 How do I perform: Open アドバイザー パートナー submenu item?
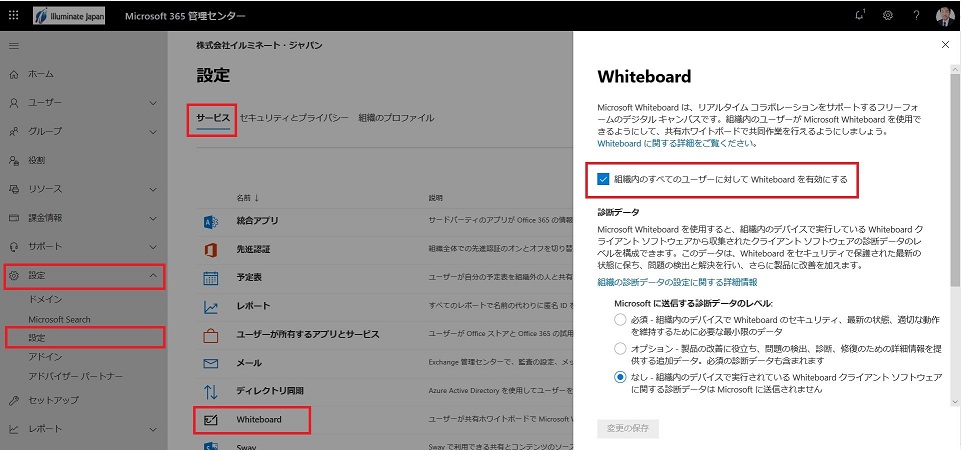point(75,376)
